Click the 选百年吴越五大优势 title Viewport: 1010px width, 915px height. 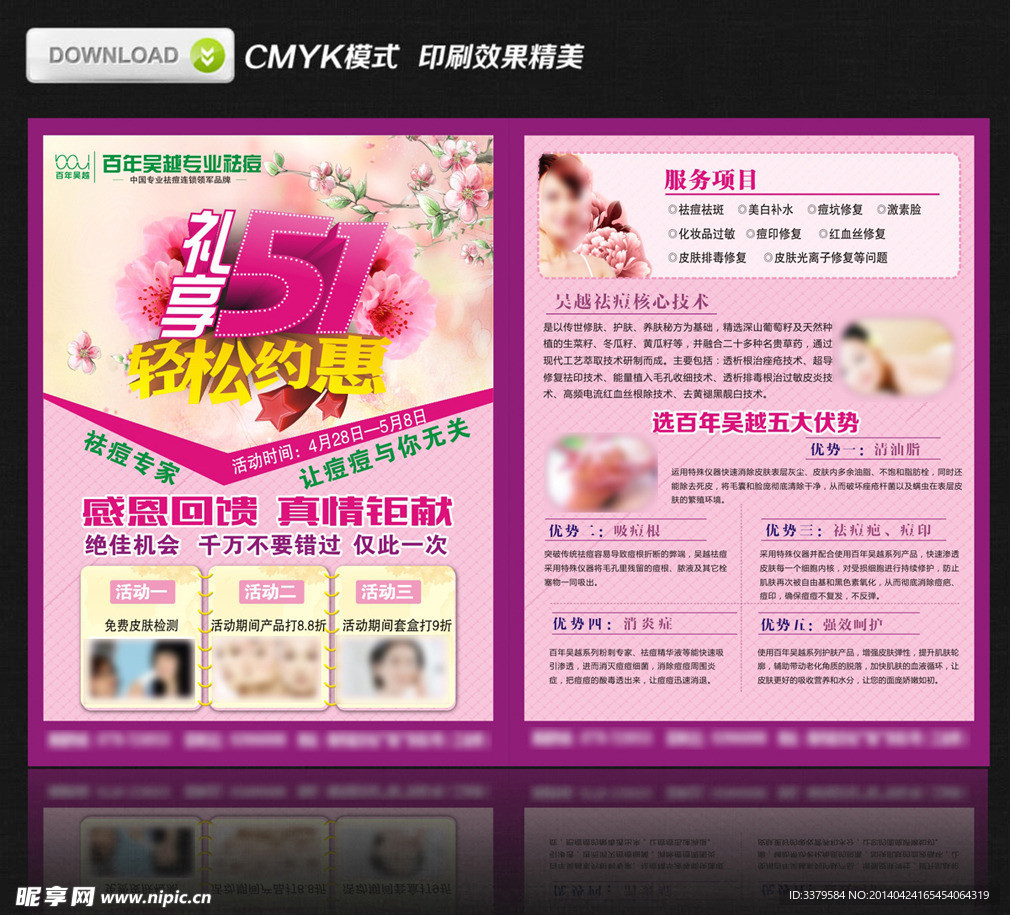point(755,423)
